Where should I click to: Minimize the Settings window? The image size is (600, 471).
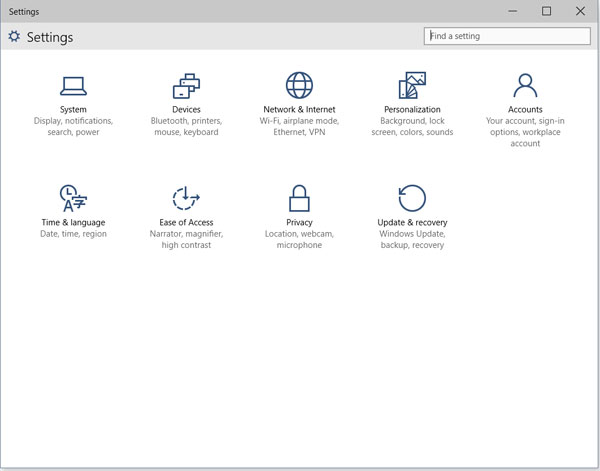coord(512,11)
